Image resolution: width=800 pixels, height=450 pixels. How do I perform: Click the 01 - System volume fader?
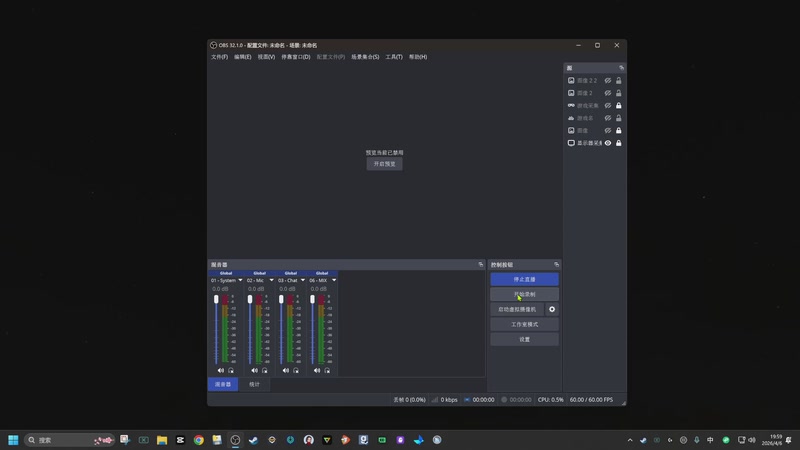pos(216,299)
